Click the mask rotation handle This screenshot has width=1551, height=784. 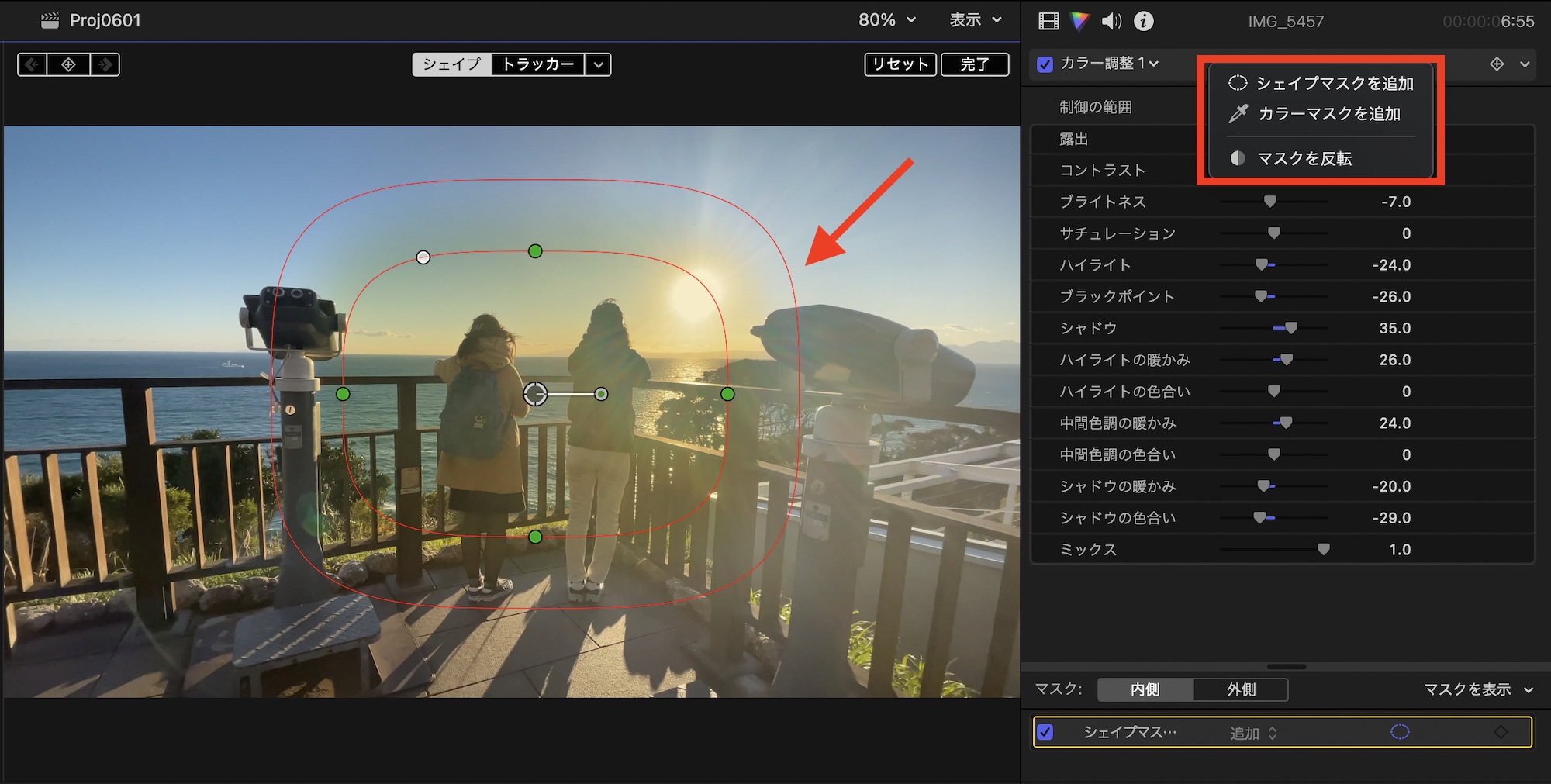pos(601,394)
